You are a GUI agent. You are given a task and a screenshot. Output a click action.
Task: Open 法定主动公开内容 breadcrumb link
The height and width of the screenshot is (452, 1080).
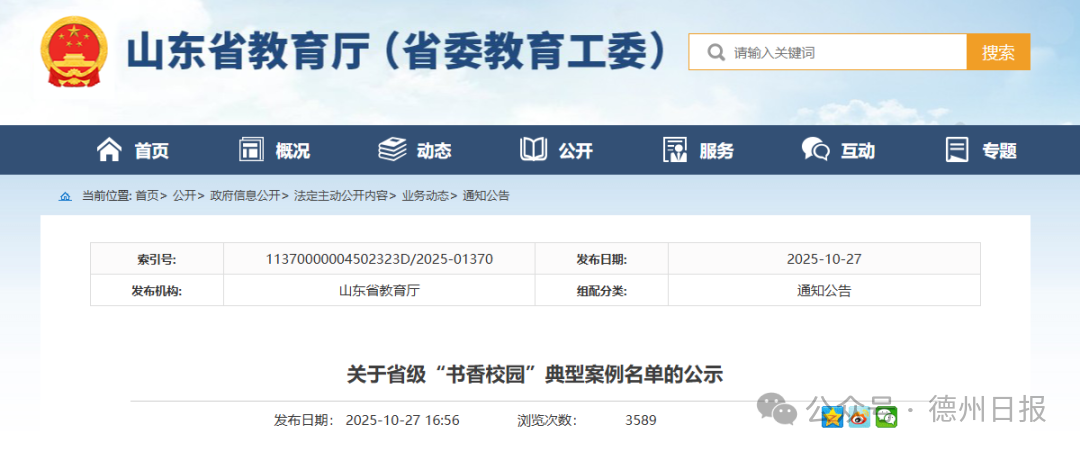pos(340,196)
